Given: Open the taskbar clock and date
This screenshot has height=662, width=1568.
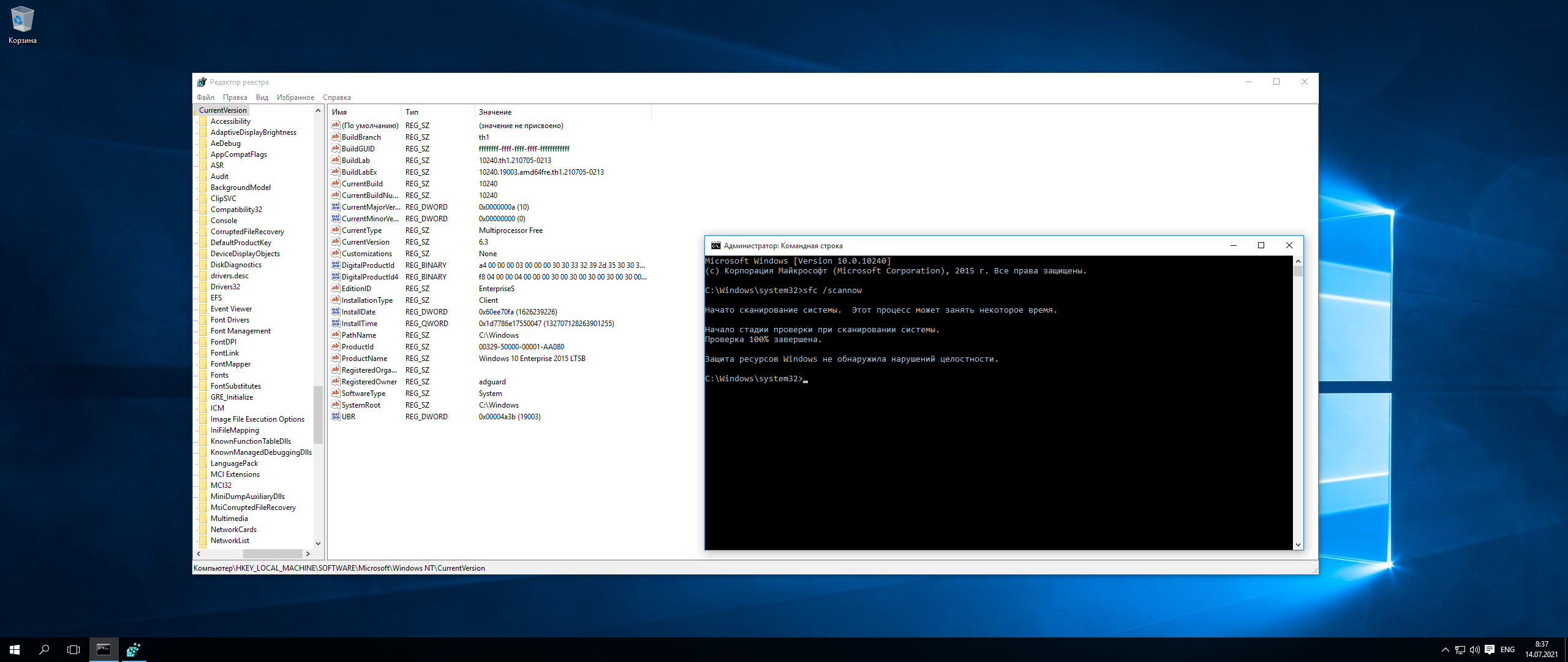Looking at the screenshot, I should click(1541, 650).
